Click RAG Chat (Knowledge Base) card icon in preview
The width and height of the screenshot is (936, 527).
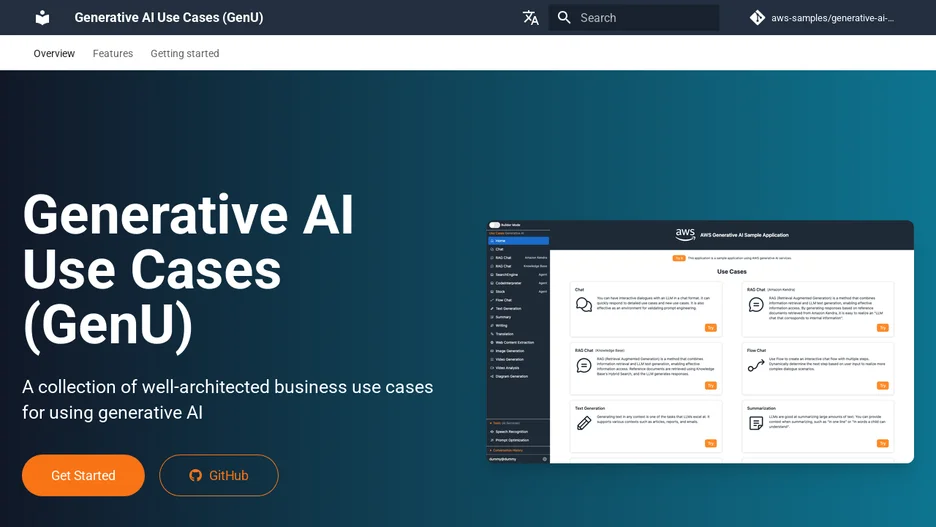pyautogui.click(x=584, y=365)
